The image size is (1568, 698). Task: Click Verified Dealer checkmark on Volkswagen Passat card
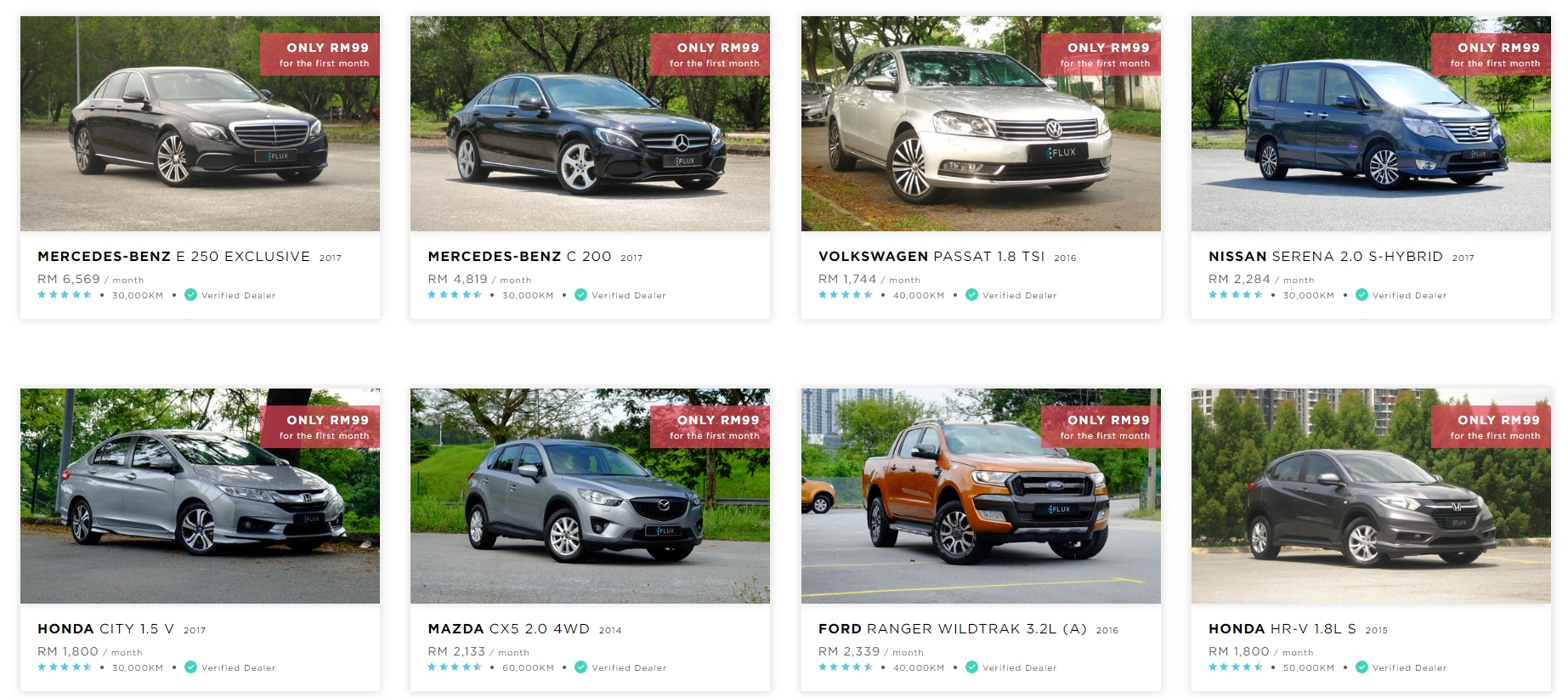971,295
